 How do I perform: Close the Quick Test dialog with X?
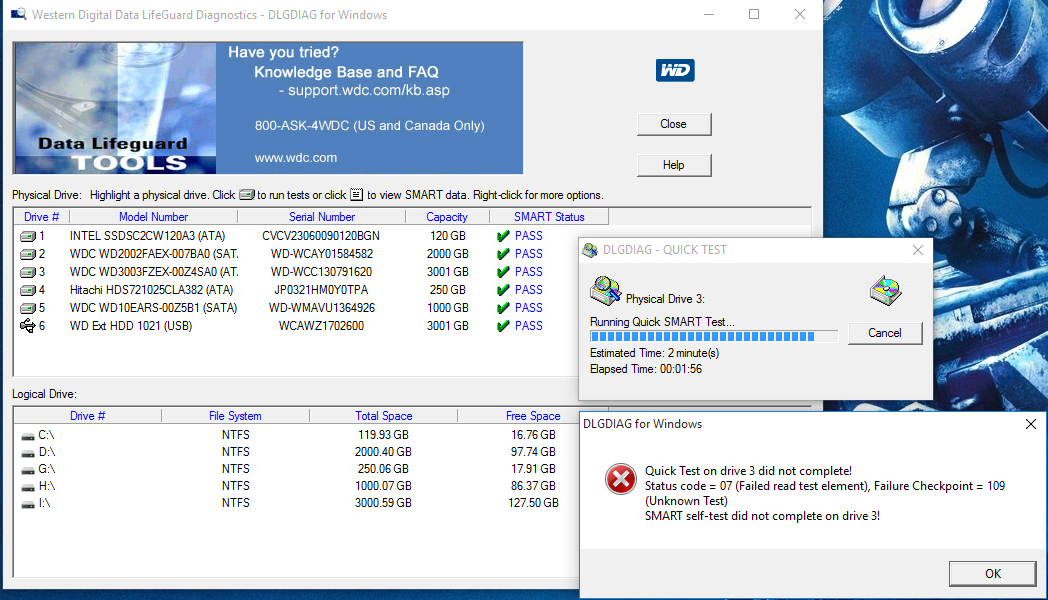click(918, 250)
